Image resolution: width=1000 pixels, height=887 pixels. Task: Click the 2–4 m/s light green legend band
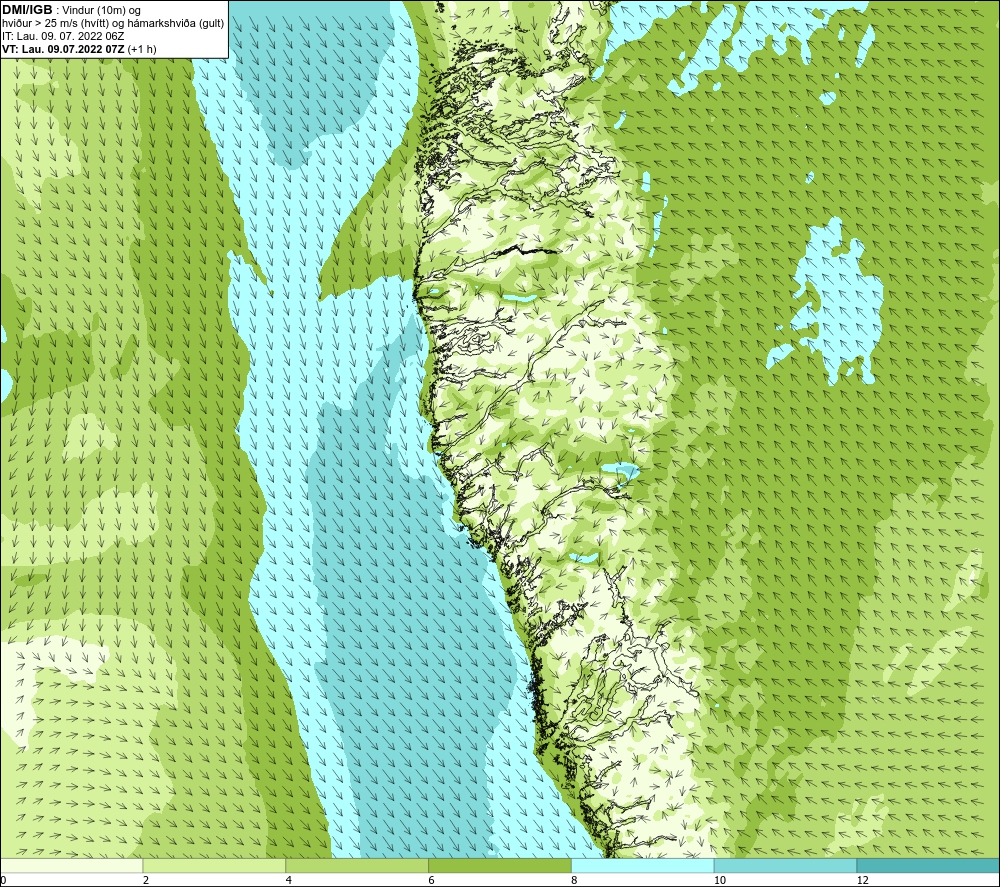pos(214,865)
